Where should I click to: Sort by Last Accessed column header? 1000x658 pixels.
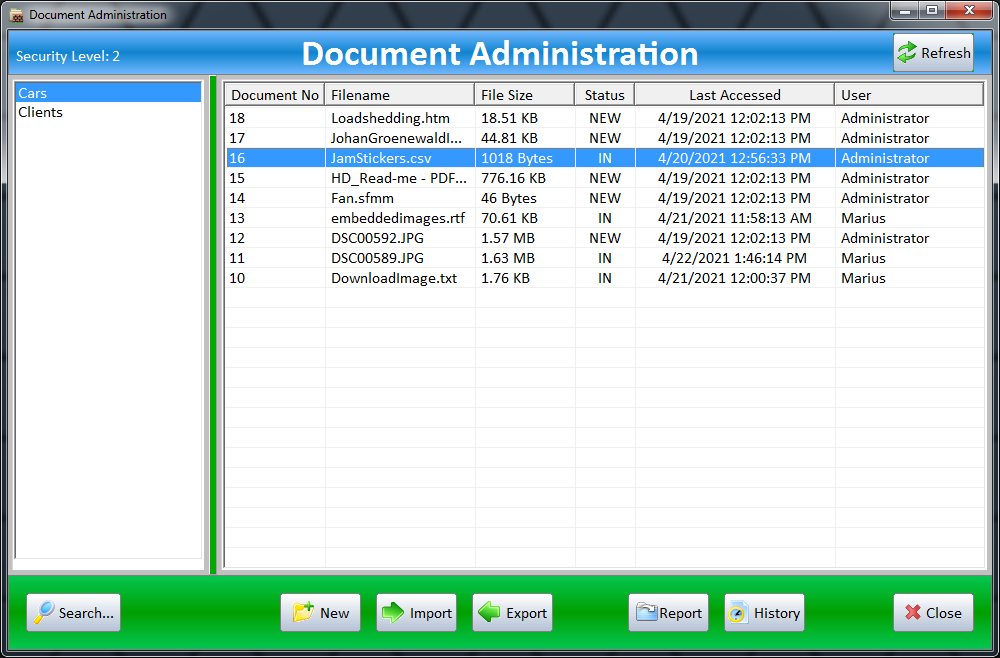(x=734, y=95)
